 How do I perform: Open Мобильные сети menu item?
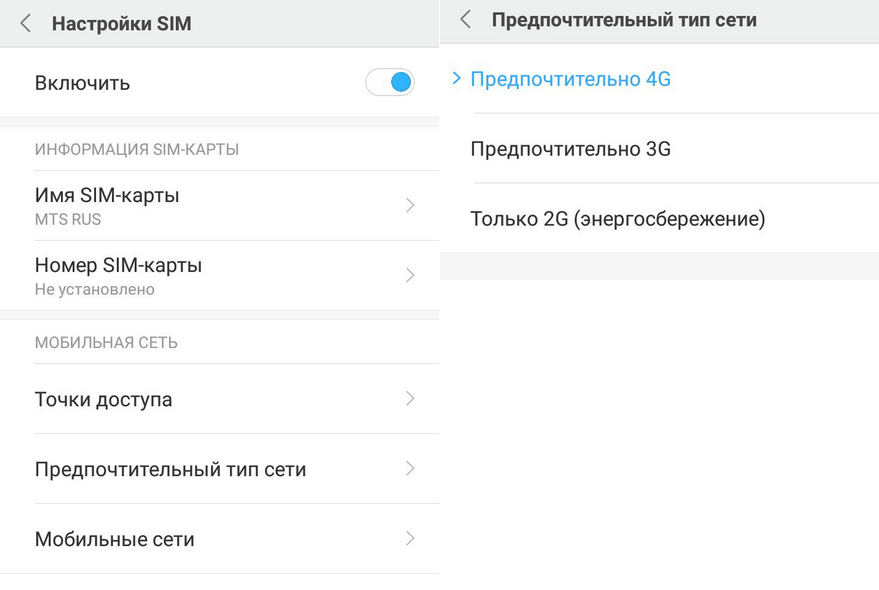point(114,540)
